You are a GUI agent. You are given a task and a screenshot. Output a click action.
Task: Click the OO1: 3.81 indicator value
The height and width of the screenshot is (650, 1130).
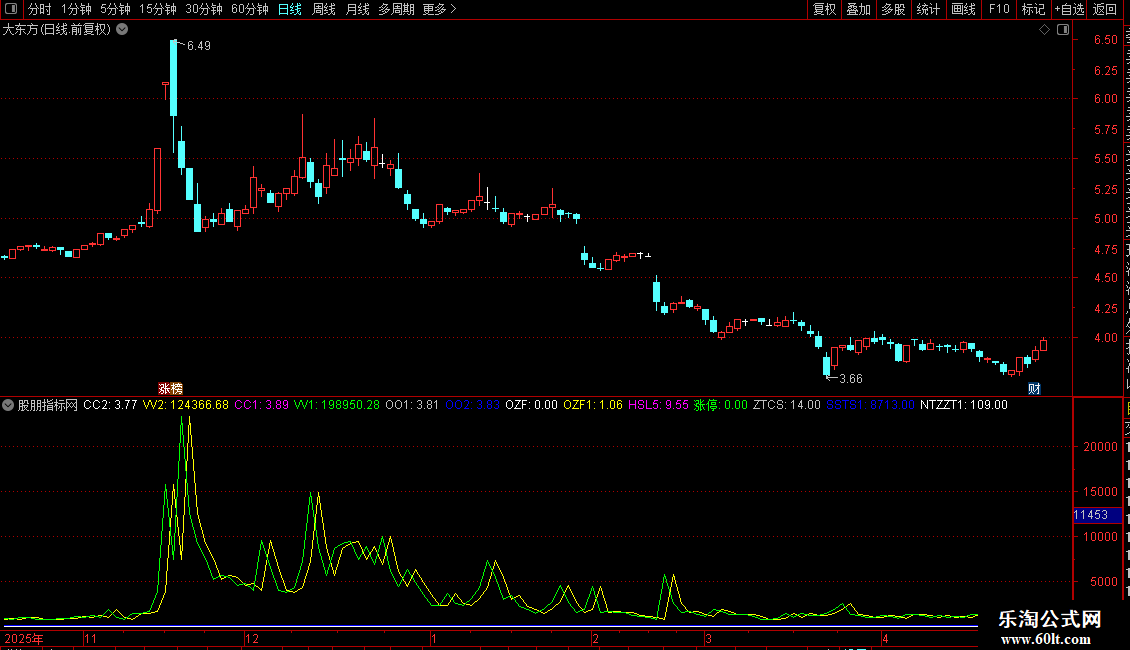pos(412,405)
